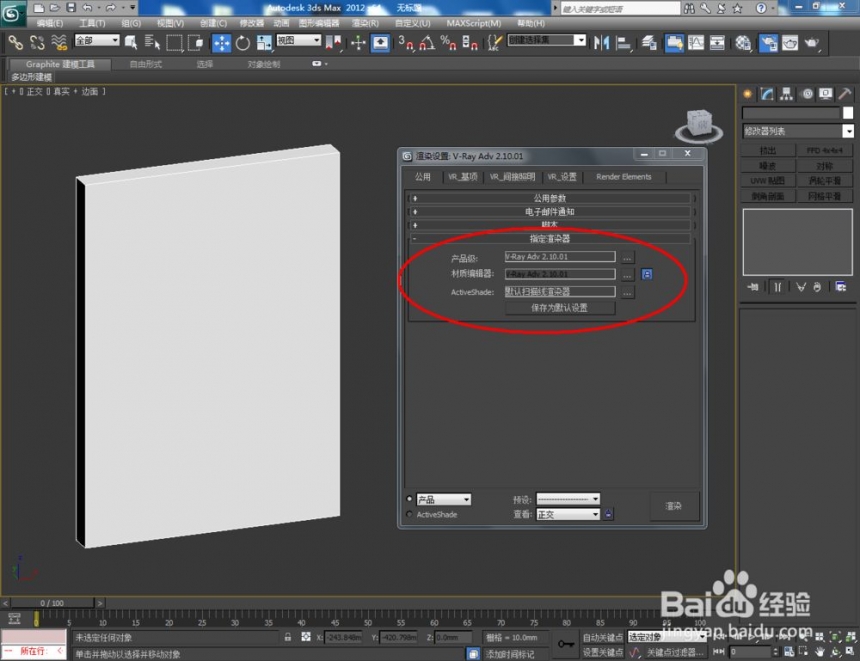
Task: Open Select by Name list icon
Action: tap(152, 42)
